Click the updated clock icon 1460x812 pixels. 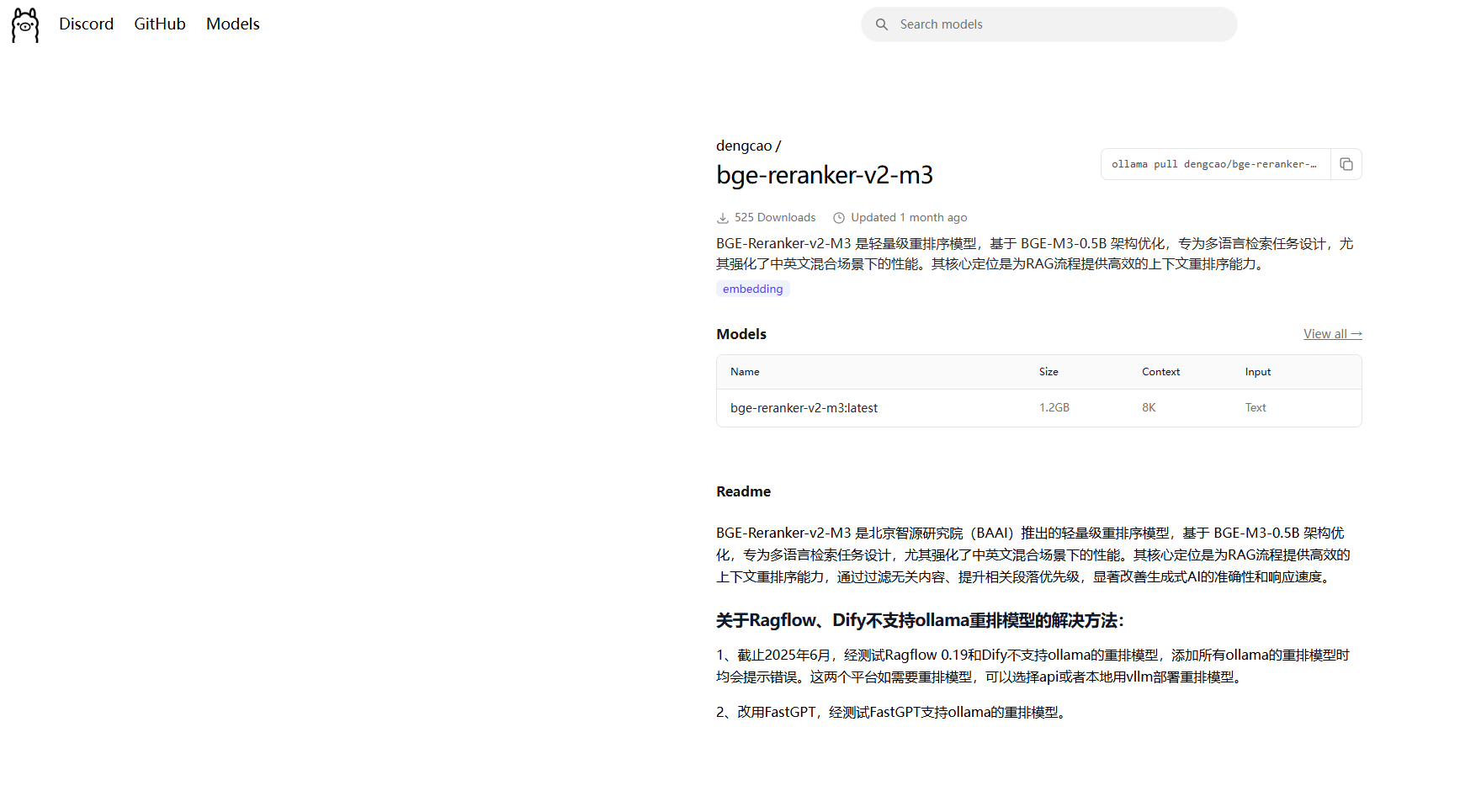coord(839,218)
